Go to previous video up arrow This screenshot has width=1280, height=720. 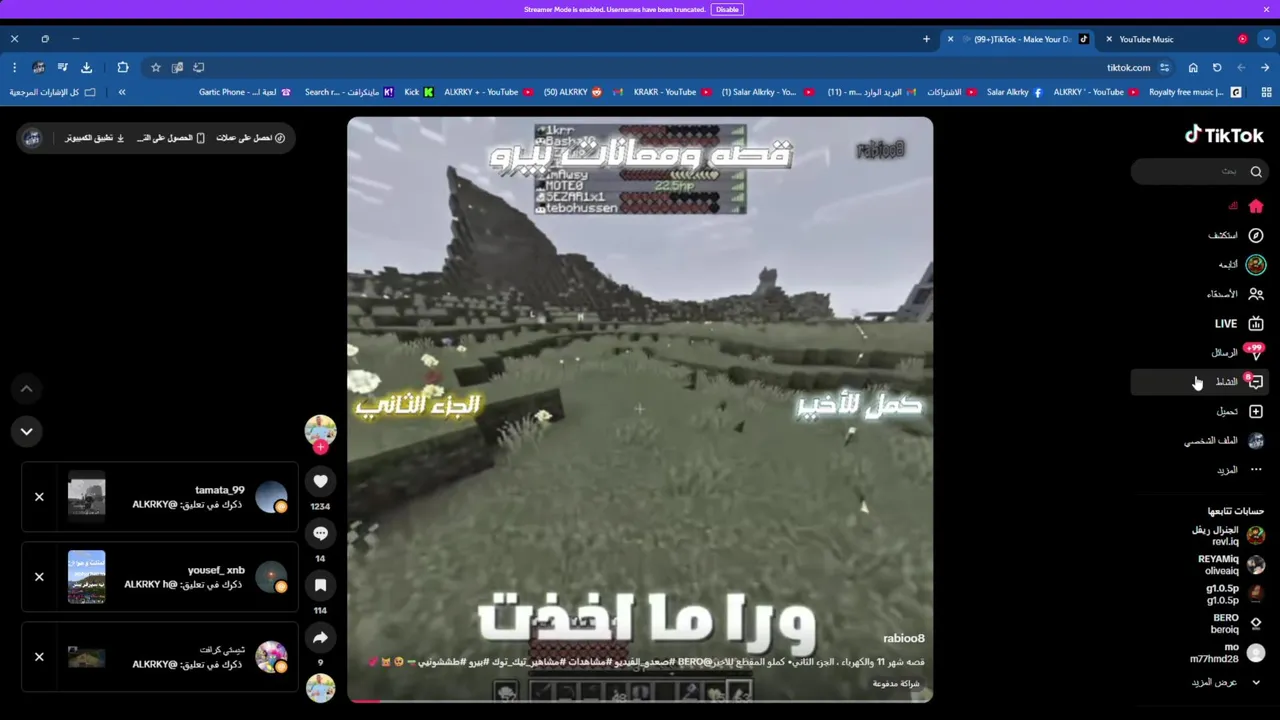27,388
